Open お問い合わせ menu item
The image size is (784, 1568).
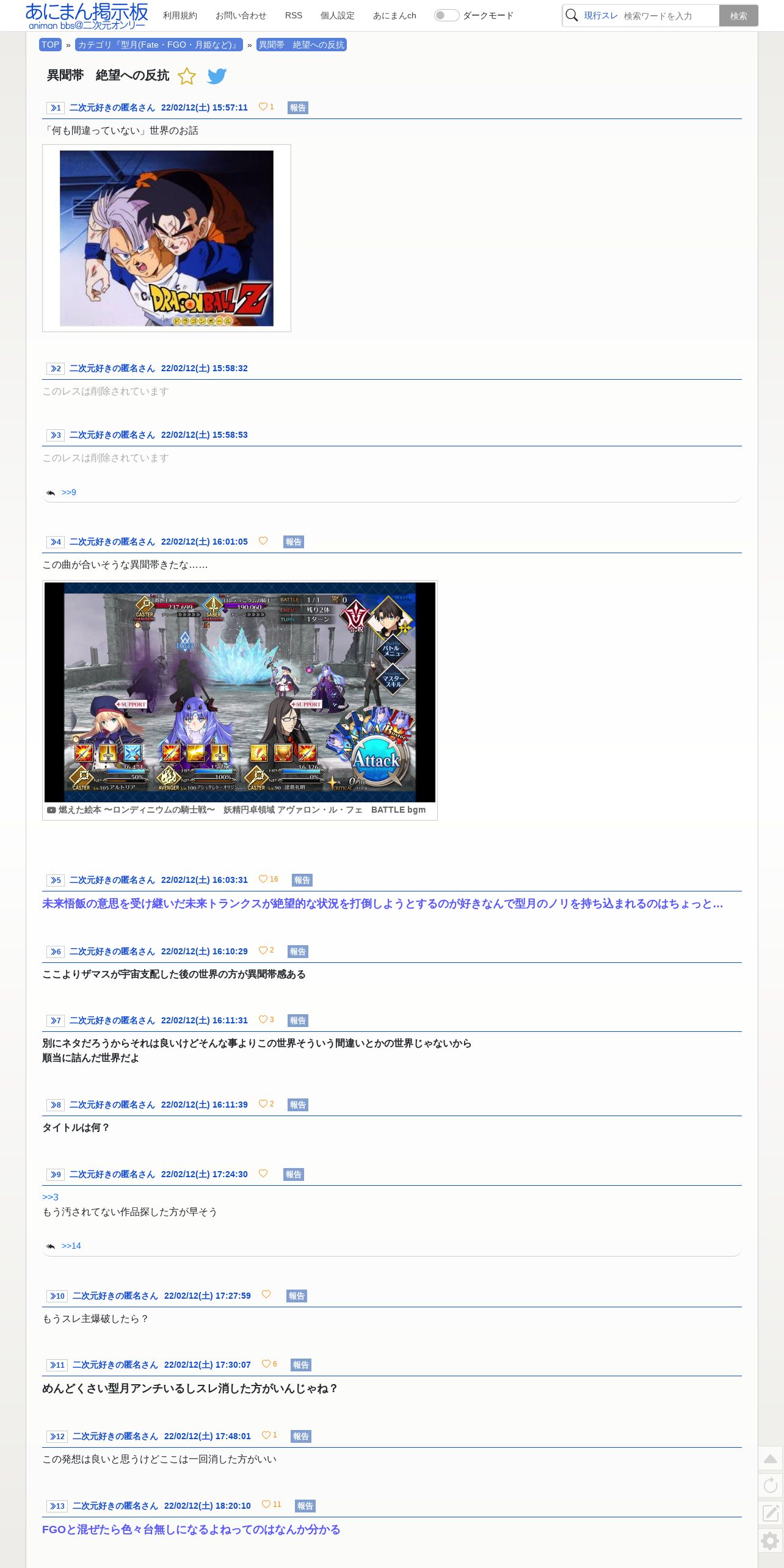[241, 15]
